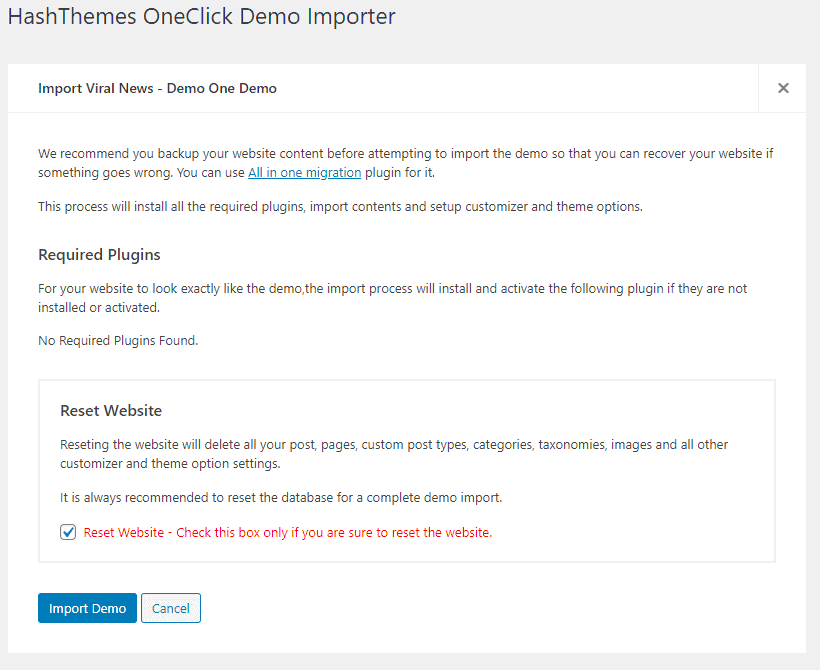Uncheck the Reset Website checkbox
Viewport: 820px width, 670px height.
68,532
